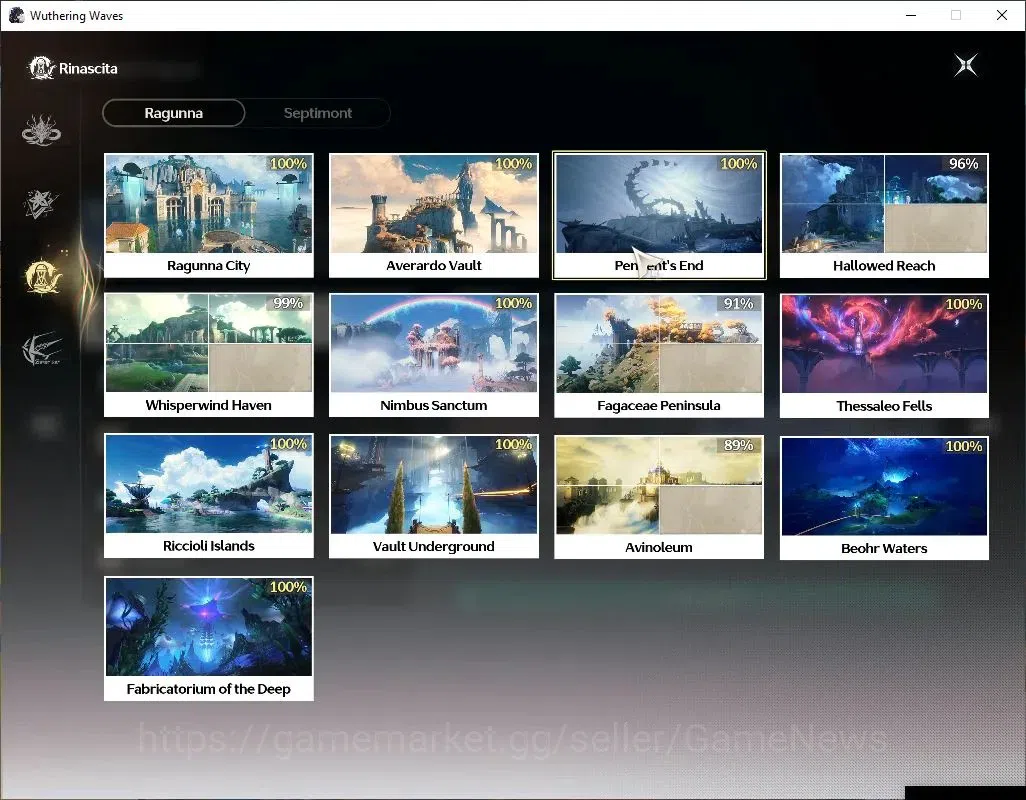Image resolution: width=1026 pixels, height=800 pixels.
Task: Select the second star-shaped region emblem
Action: click(x=41, y=203)
